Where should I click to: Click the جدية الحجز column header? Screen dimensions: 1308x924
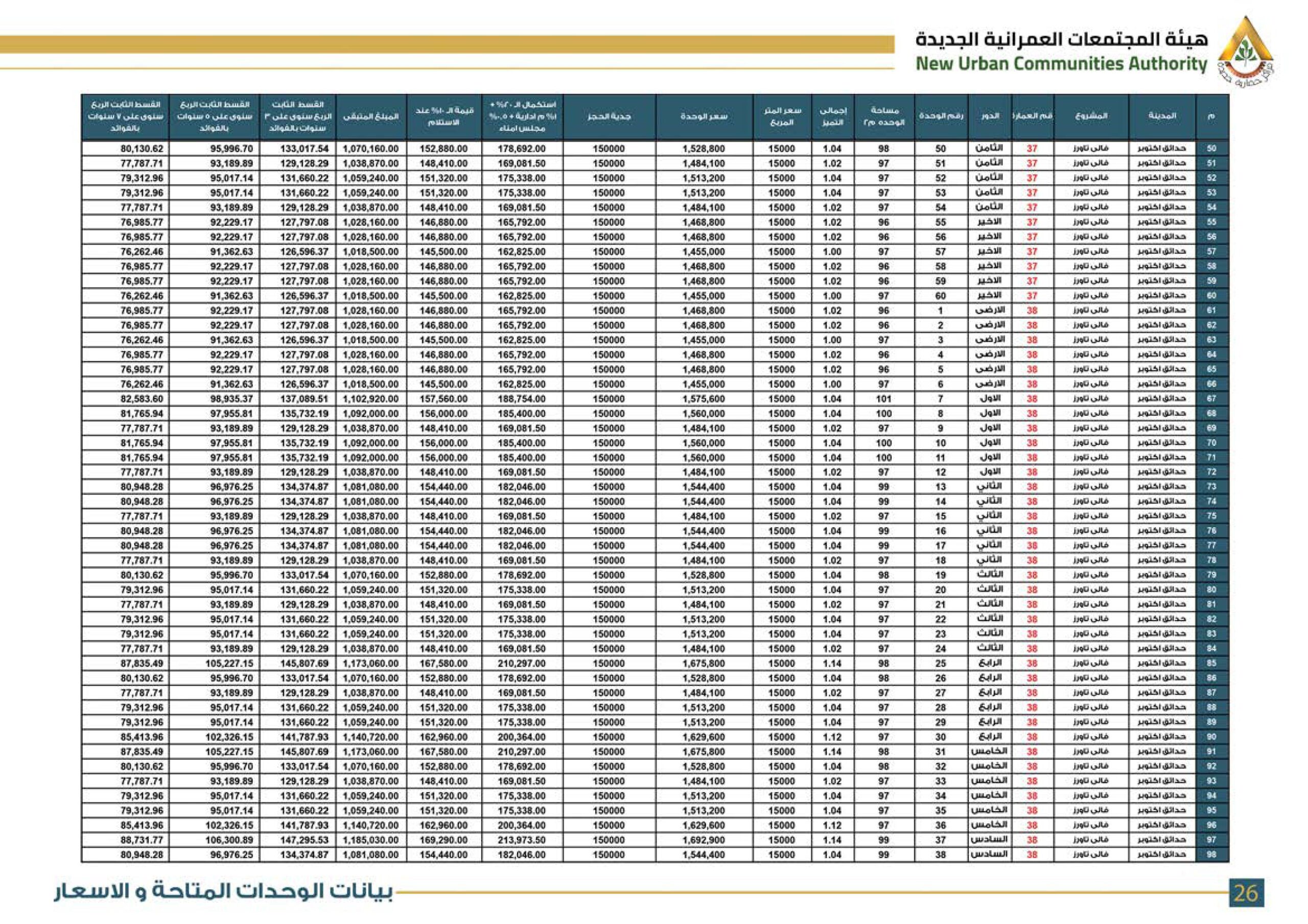609,116
